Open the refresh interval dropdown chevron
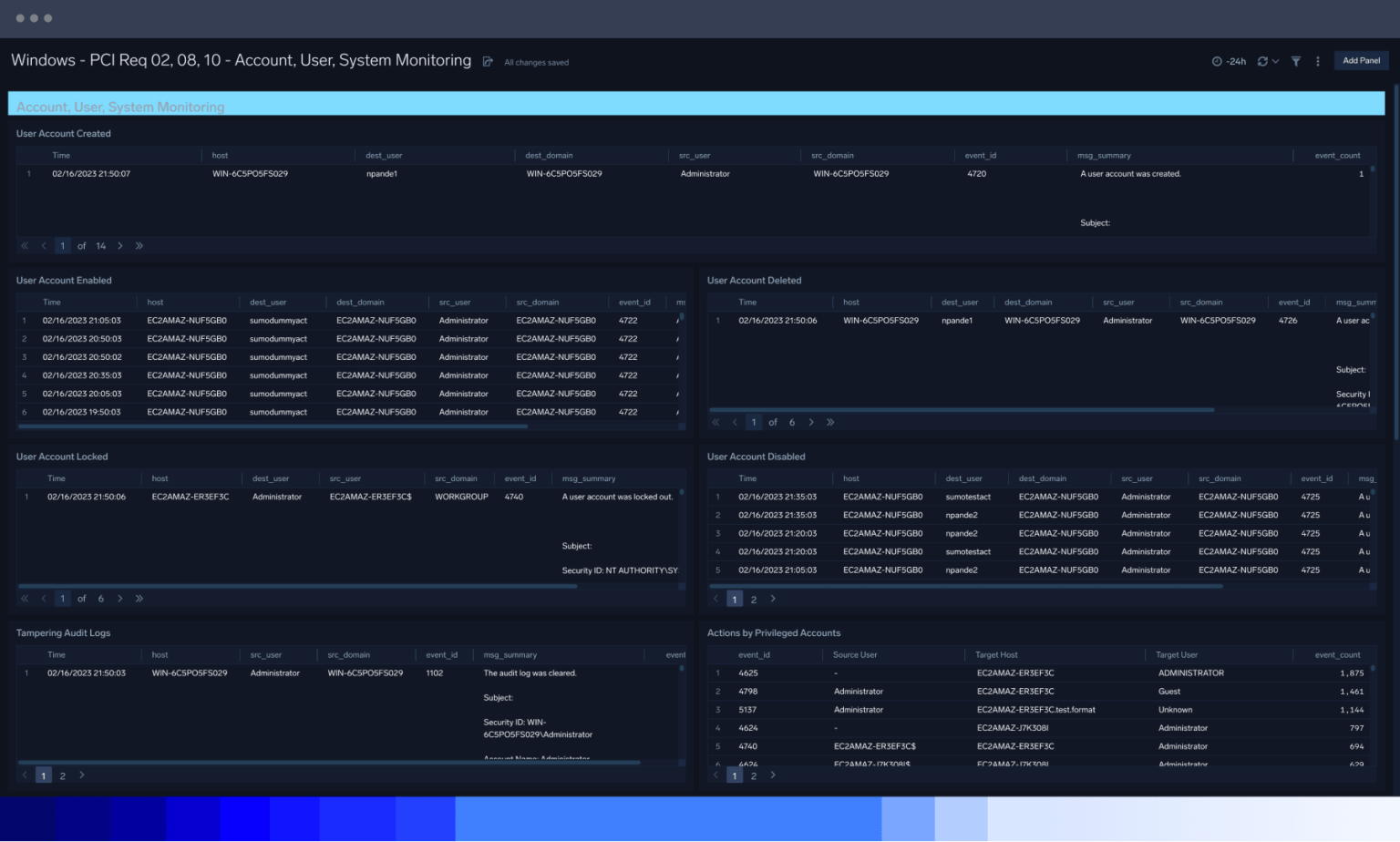The height and width of the screenshot is (842, 1400). [x=1274, y=61]
